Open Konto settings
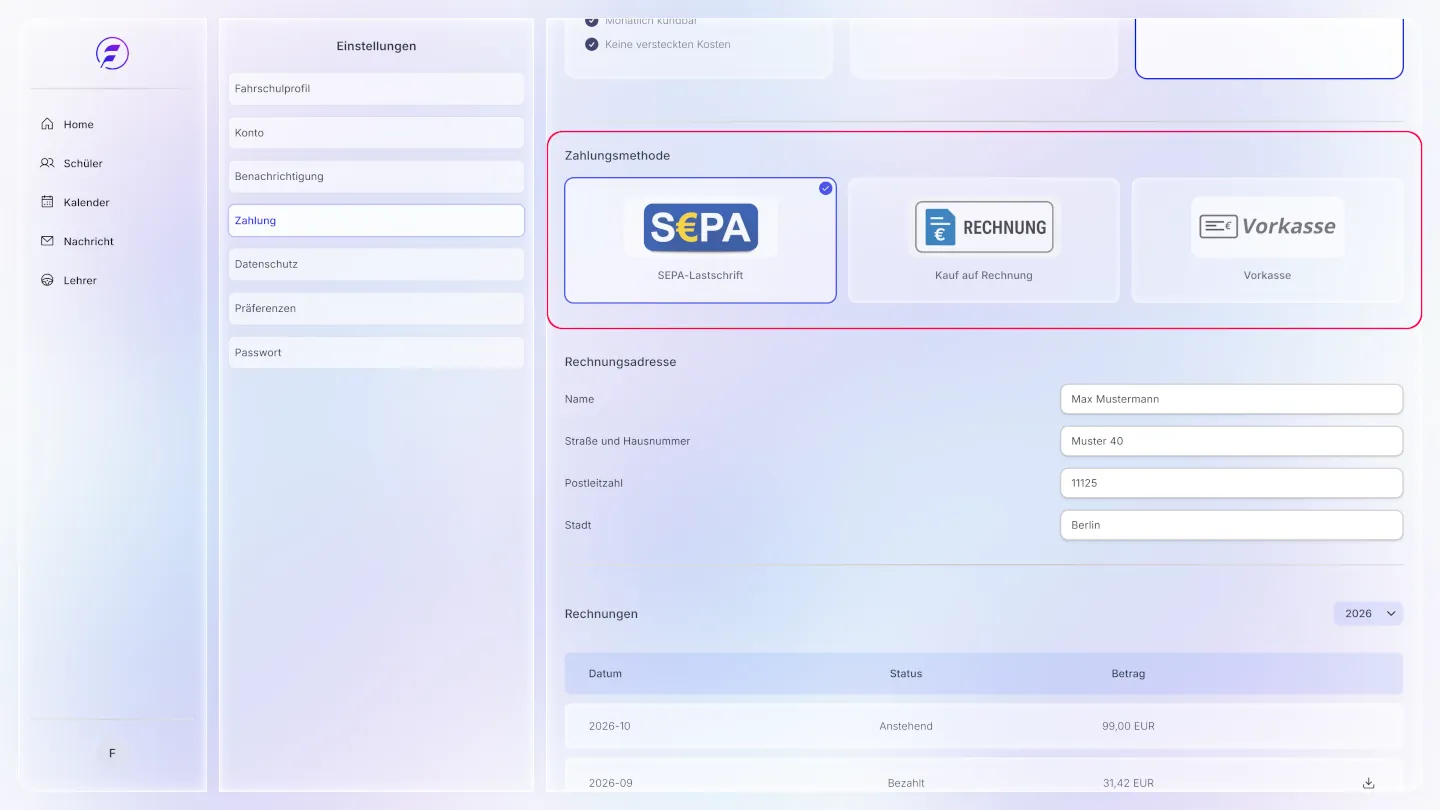This screenshot has height=810, width=1440. click(x=376, y=132)
